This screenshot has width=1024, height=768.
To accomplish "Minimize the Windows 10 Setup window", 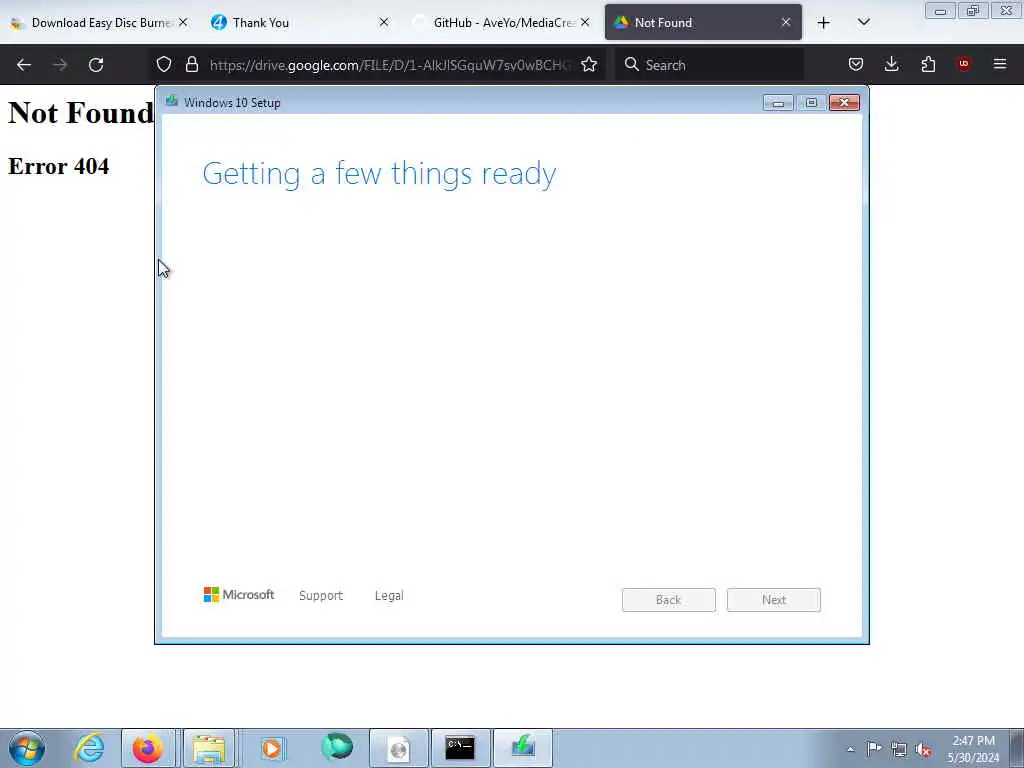I will point(778,103).
